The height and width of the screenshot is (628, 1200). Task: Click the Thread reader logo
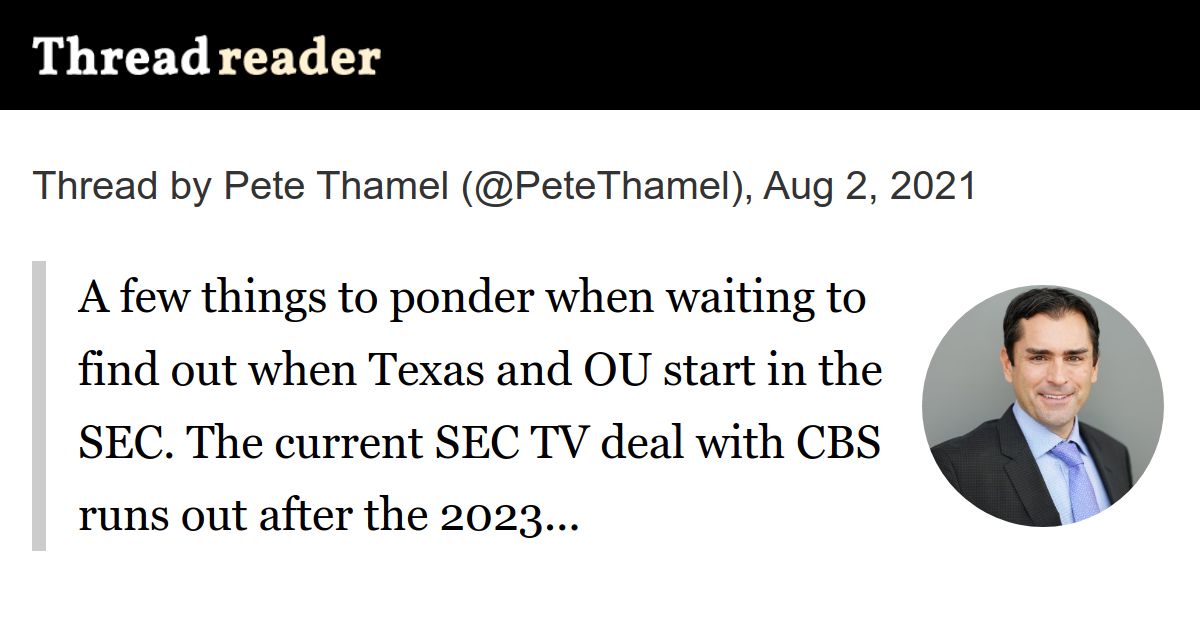pyautogui.click(x=206, y=57)
